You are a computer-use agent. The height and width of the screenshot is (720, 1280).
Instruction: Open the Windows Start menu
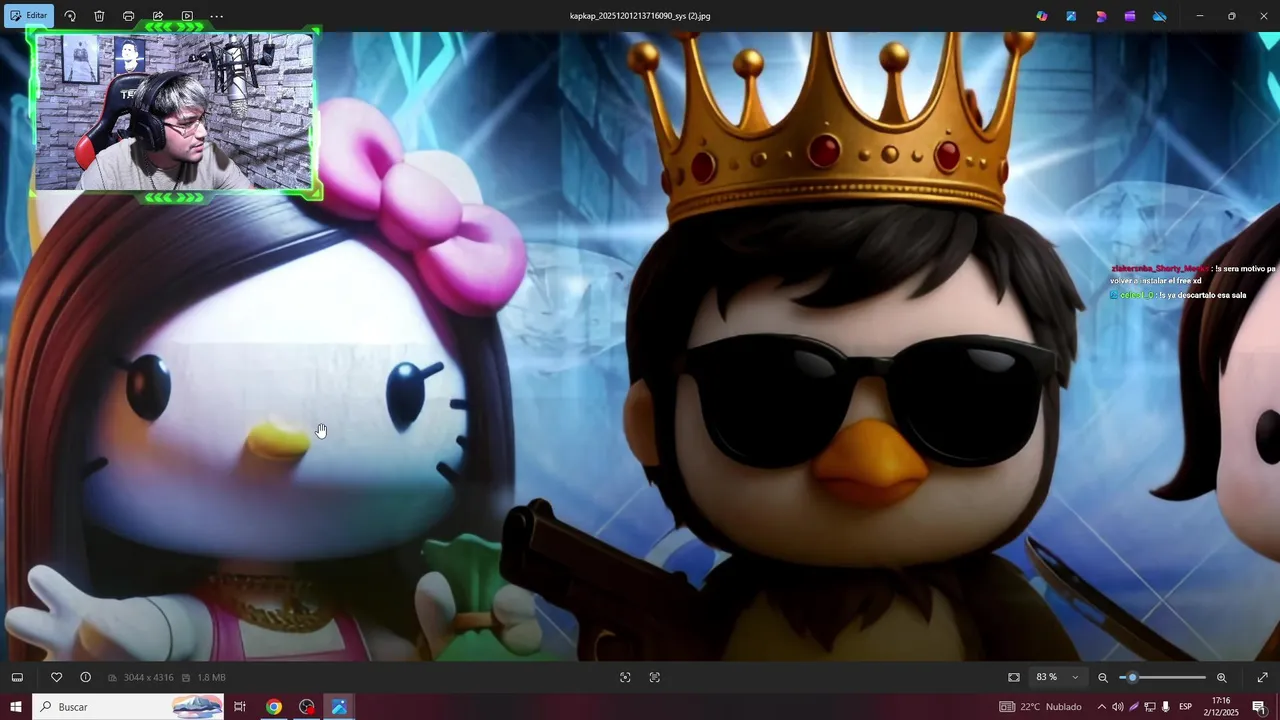(15, 707)
